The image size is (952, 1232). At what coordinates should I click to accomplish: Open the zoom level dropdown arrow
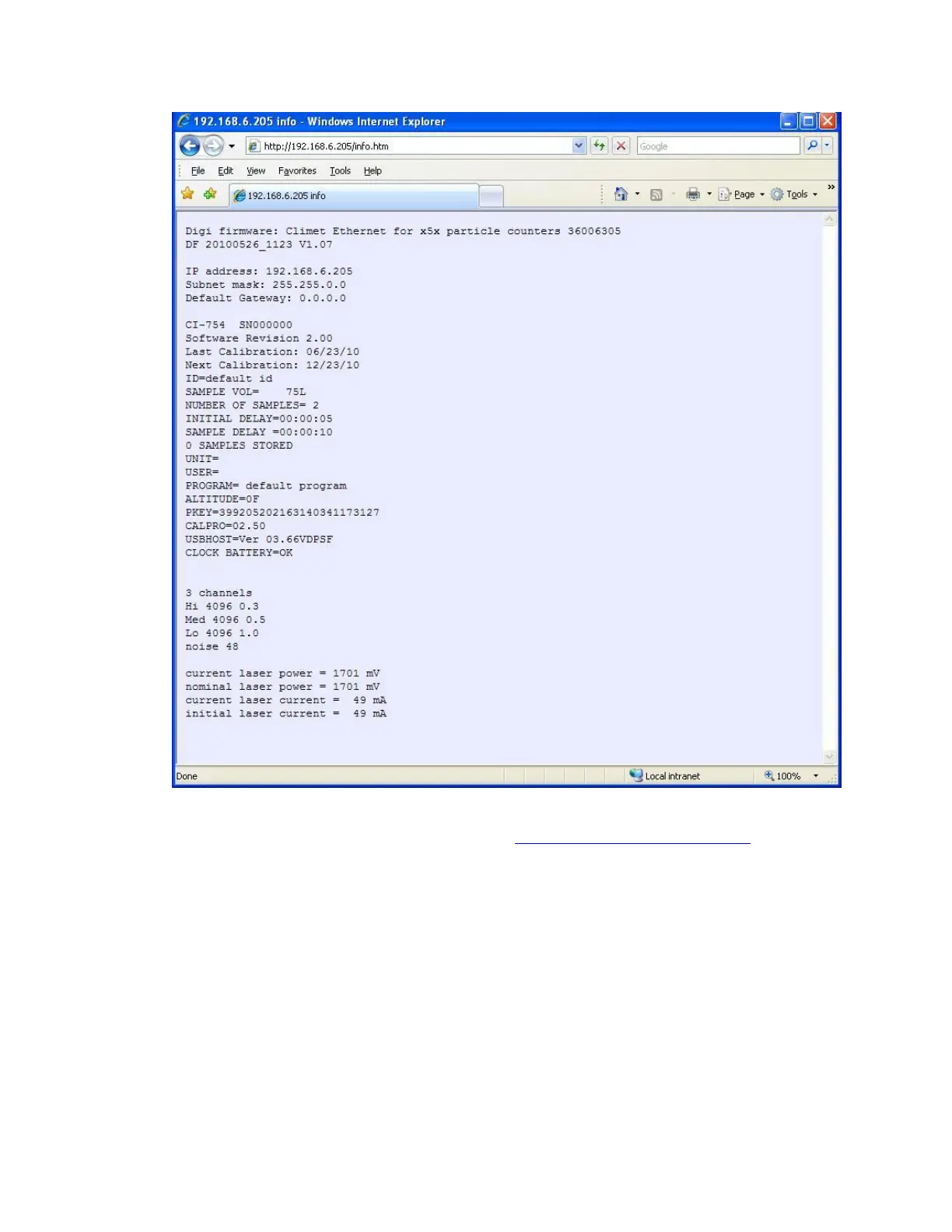[x=816, y=776]
